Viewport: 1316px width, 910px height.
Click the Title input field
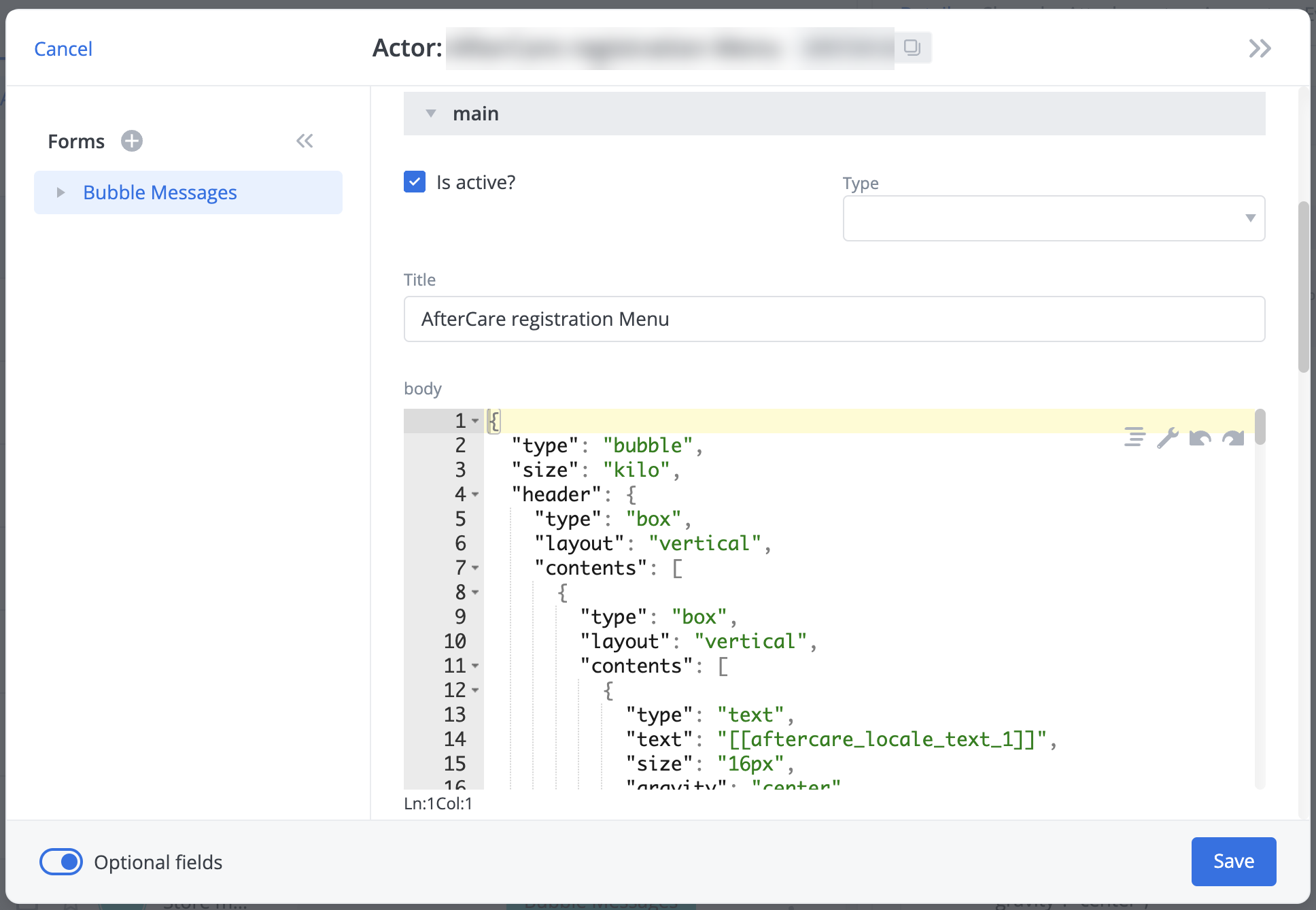tap(834, 319)
